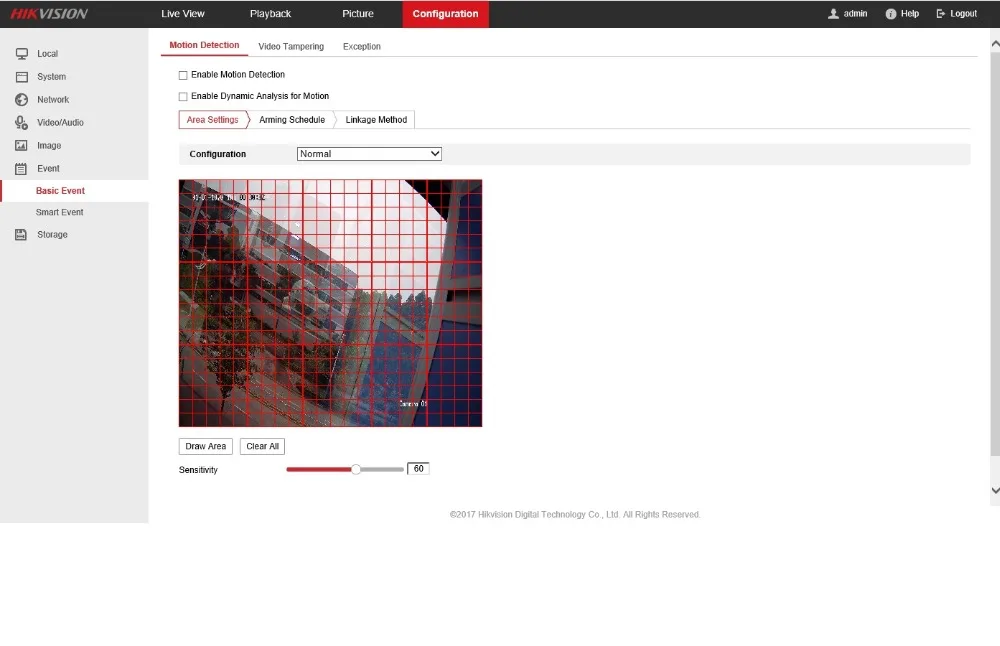Click the motion detection grid preview
This screenshot has width=1000, height=646.
coord(330,303)
